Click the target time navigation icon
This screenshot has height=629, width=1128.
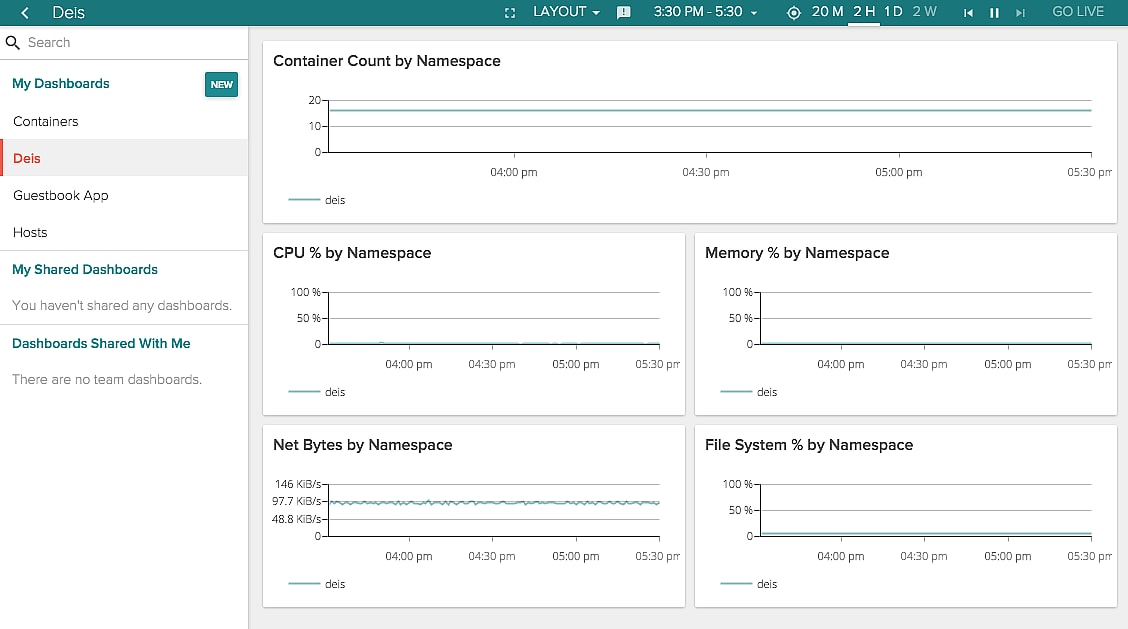(x=793, y=12)
